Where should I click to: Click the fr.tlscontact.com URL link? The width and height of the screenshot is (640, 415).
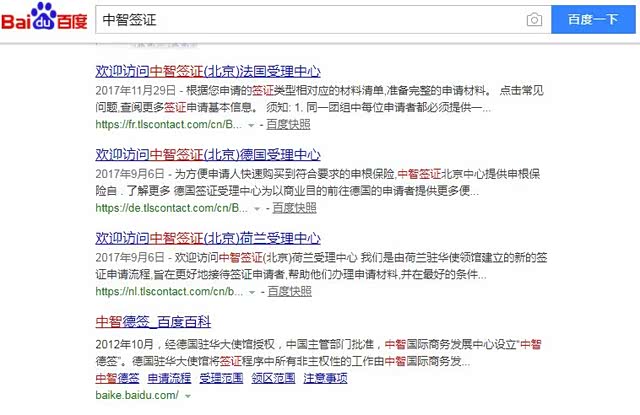point(169,124)
